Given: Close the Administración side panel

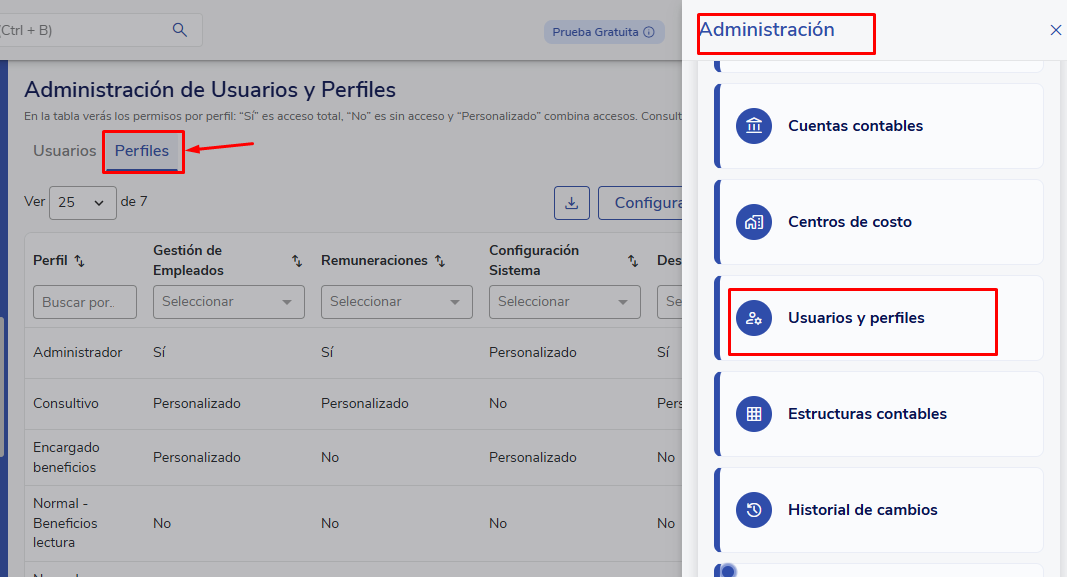Looking at the screenshot, I should (1055, 31).
